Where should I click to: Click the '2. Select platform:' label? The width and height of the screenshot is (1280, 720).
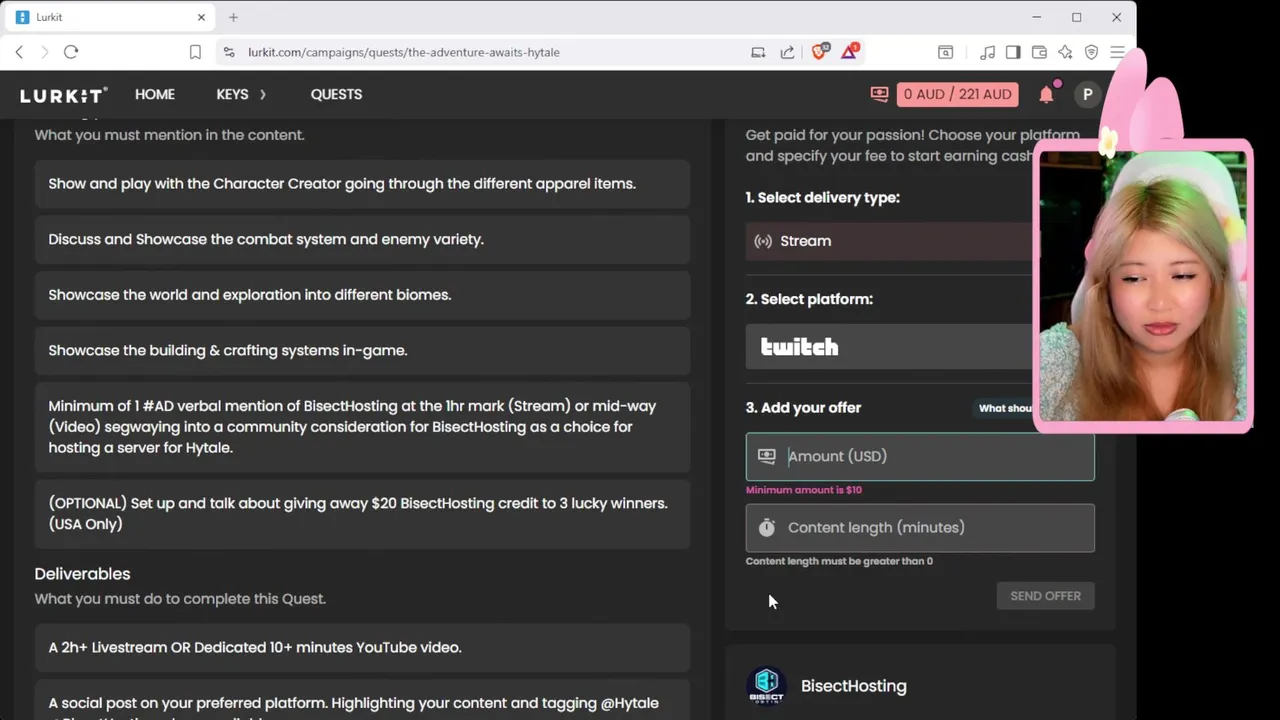click(809, 299)
